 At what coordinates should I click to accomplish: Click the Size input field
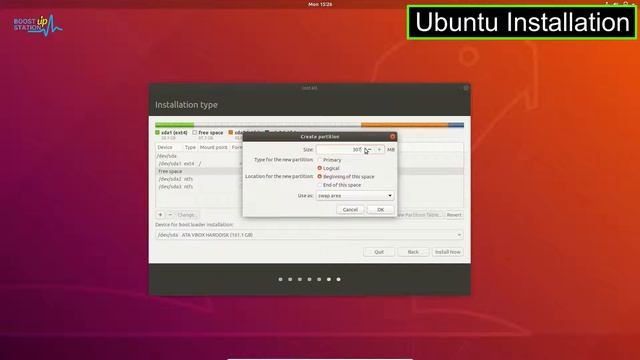(340, 150)
